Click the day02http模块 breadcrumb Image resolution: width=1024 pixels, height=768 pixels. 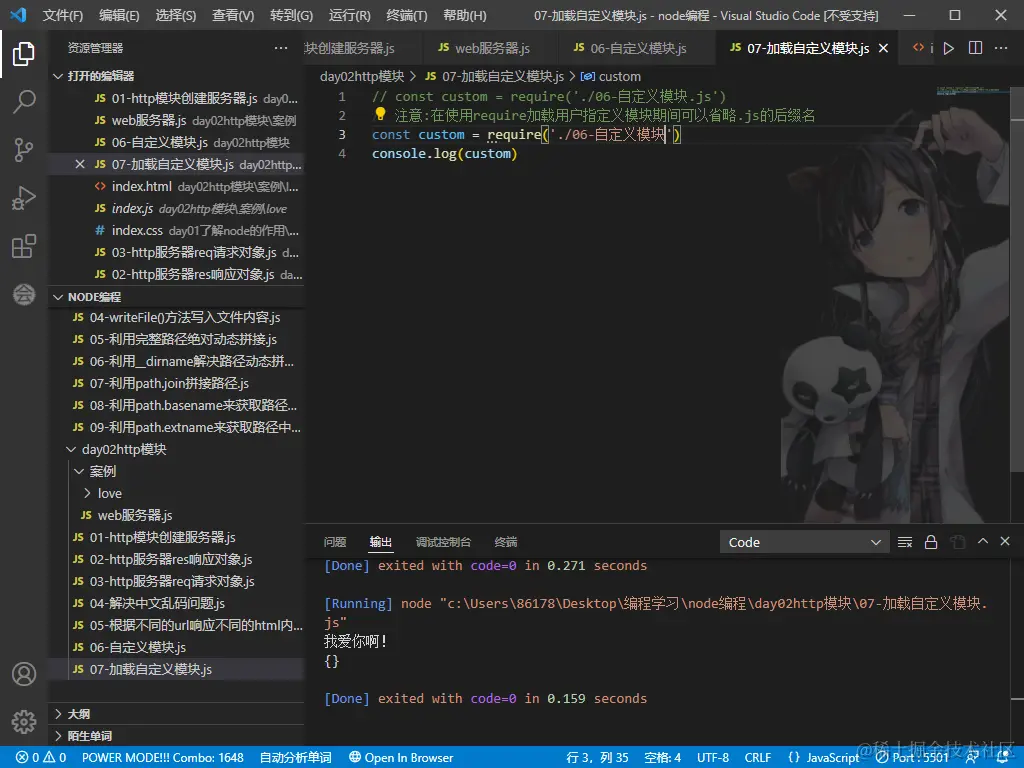pyautogui.click(x=362, y=76)
